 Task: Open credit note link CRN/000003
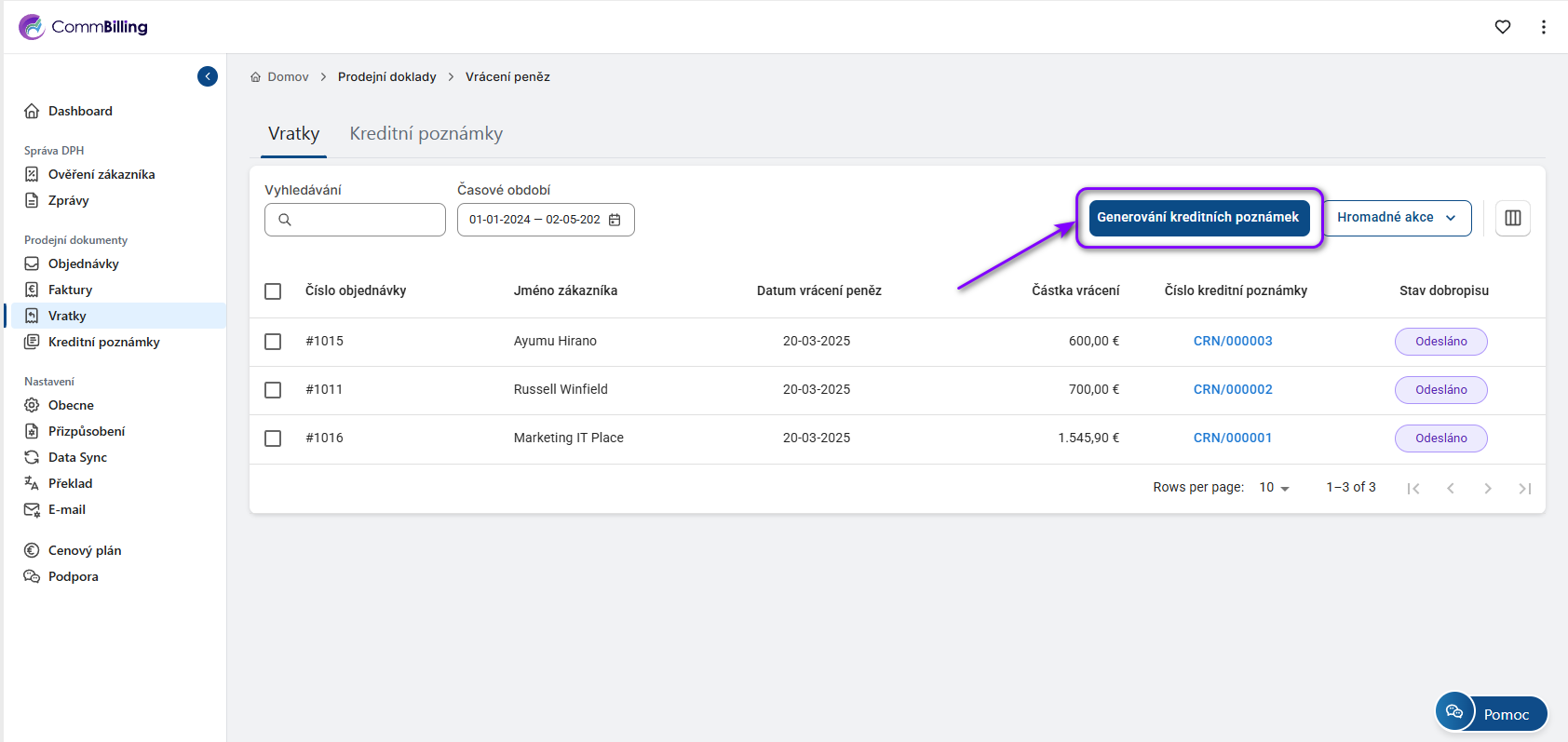pyautogui.click(x=1232, y=342)
